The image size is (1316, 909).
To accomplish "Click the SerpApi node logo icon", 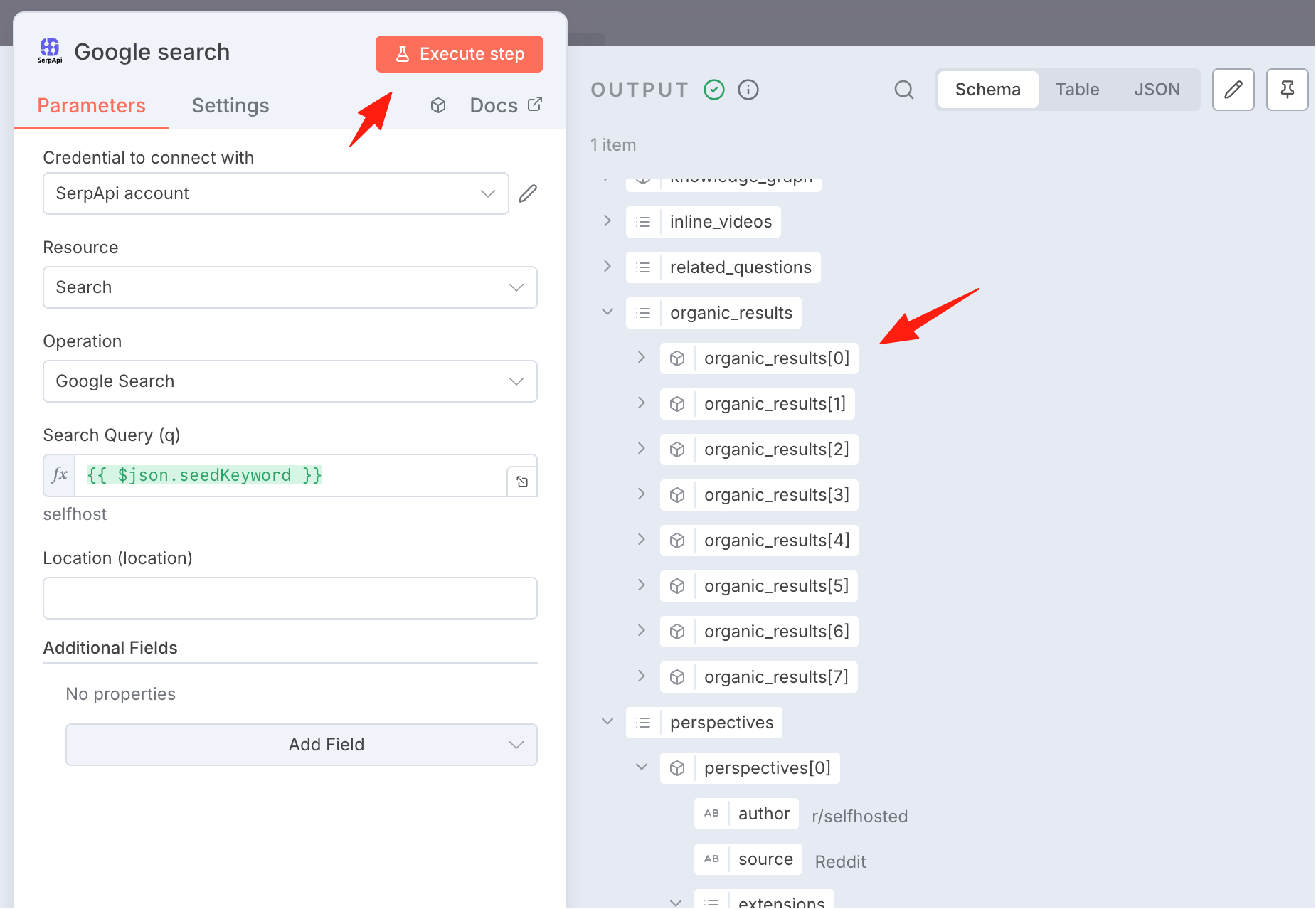I will coord(50,51).
